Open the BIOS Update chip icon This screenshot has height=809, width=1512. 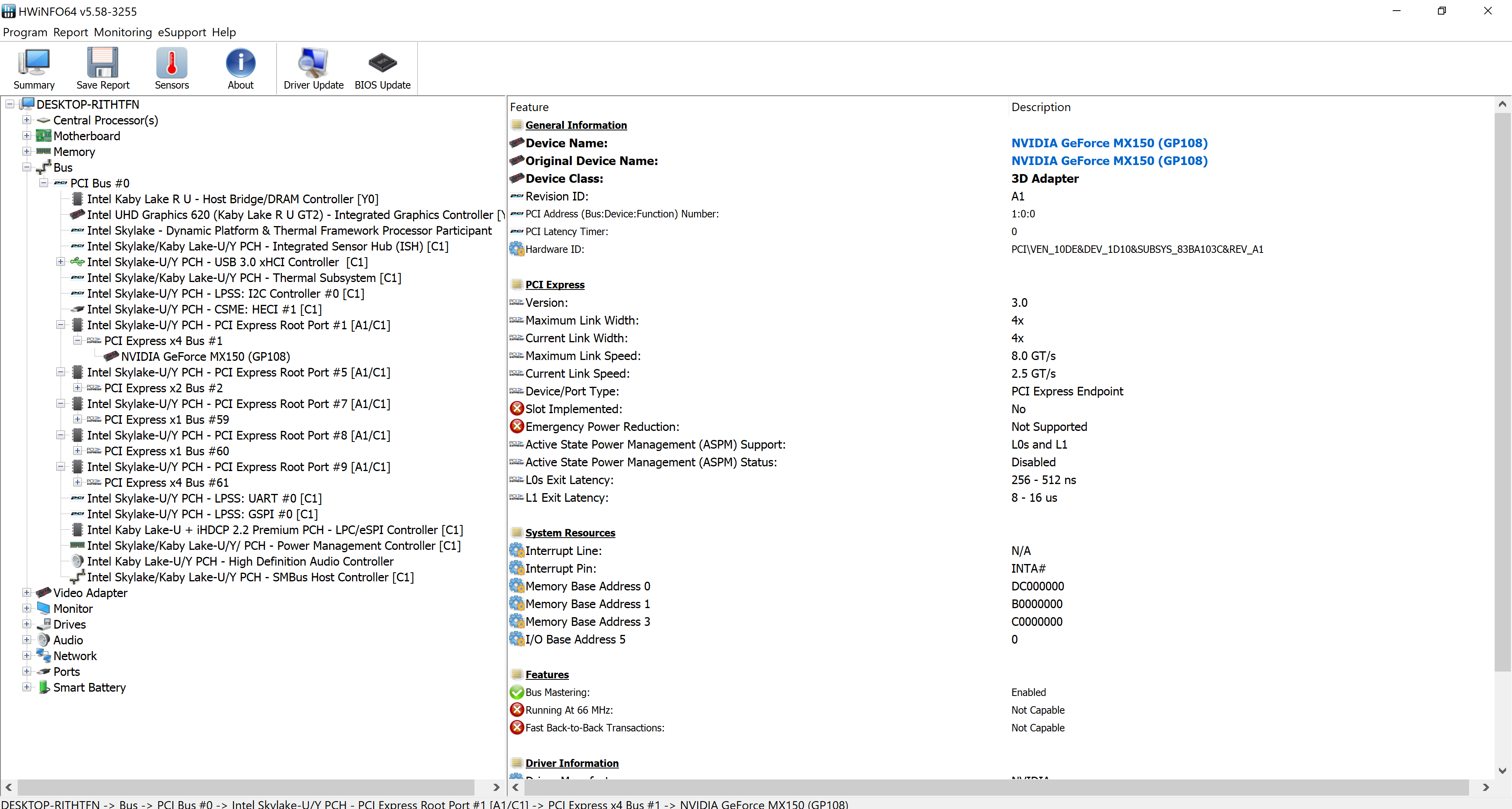pyautogui.click(x=383, y=69)
